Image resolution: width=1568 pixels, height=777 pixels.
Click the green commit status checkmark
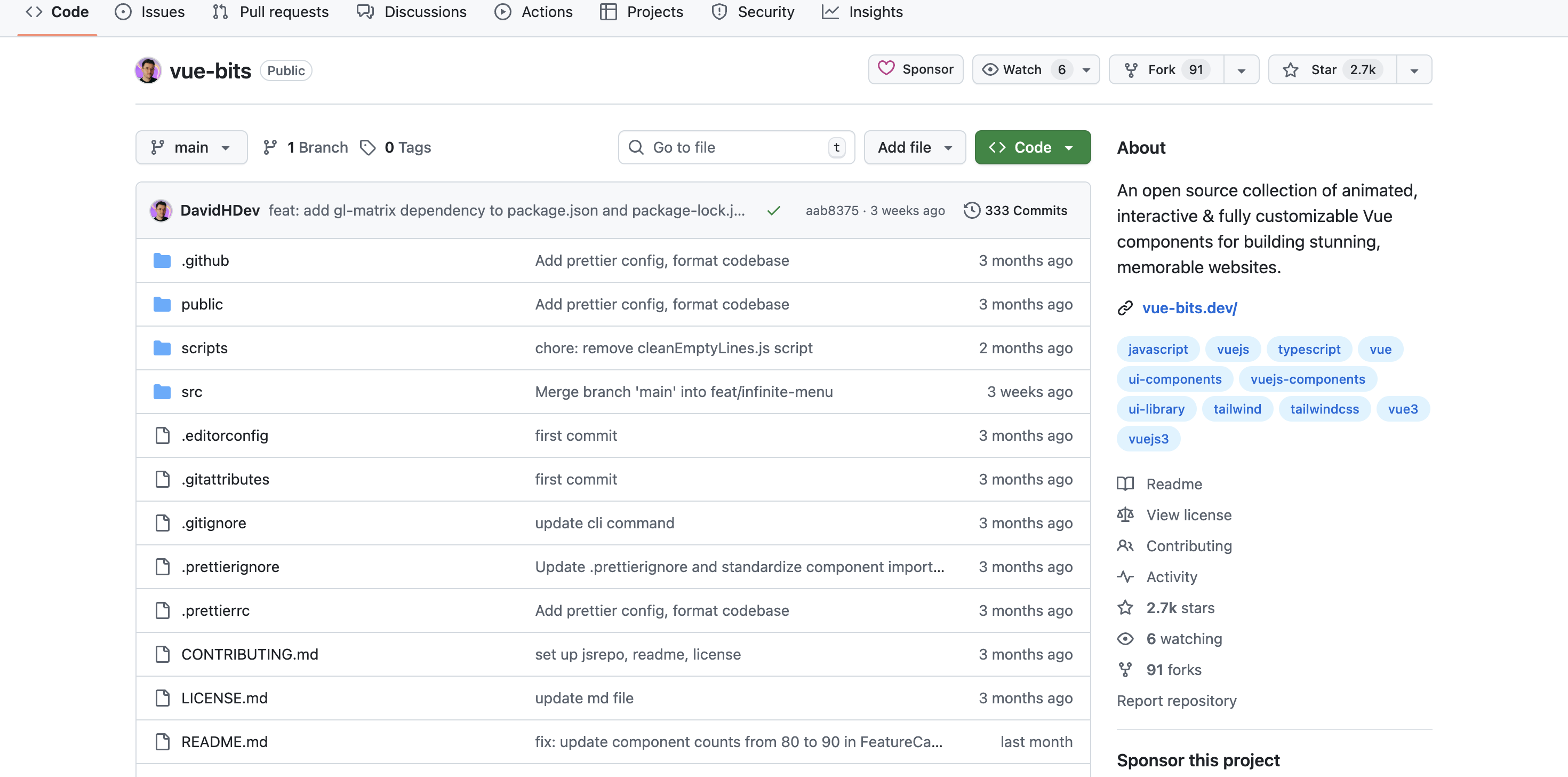(773, 211)
